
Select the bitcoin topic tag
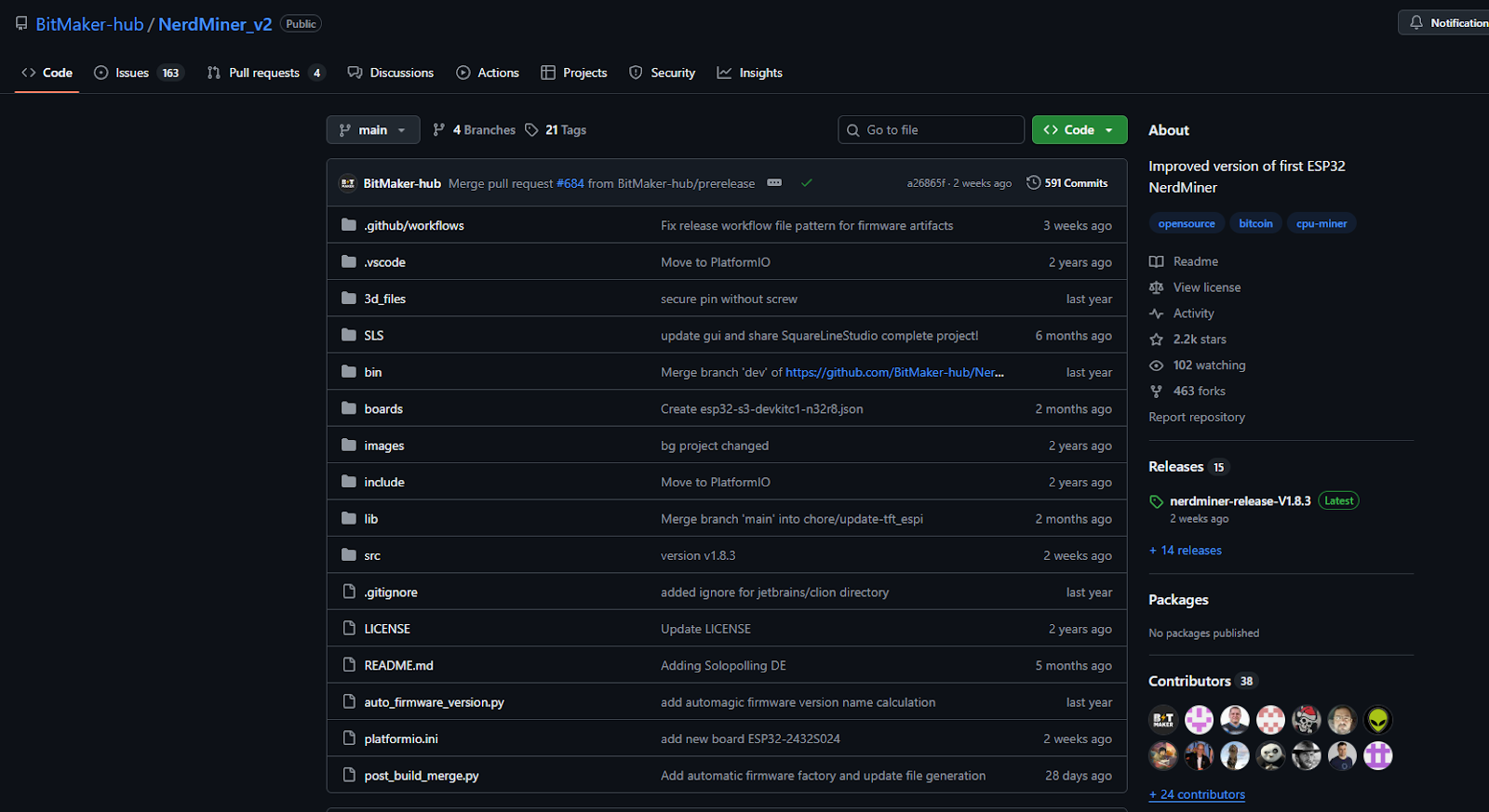(x=1255, y=223)
